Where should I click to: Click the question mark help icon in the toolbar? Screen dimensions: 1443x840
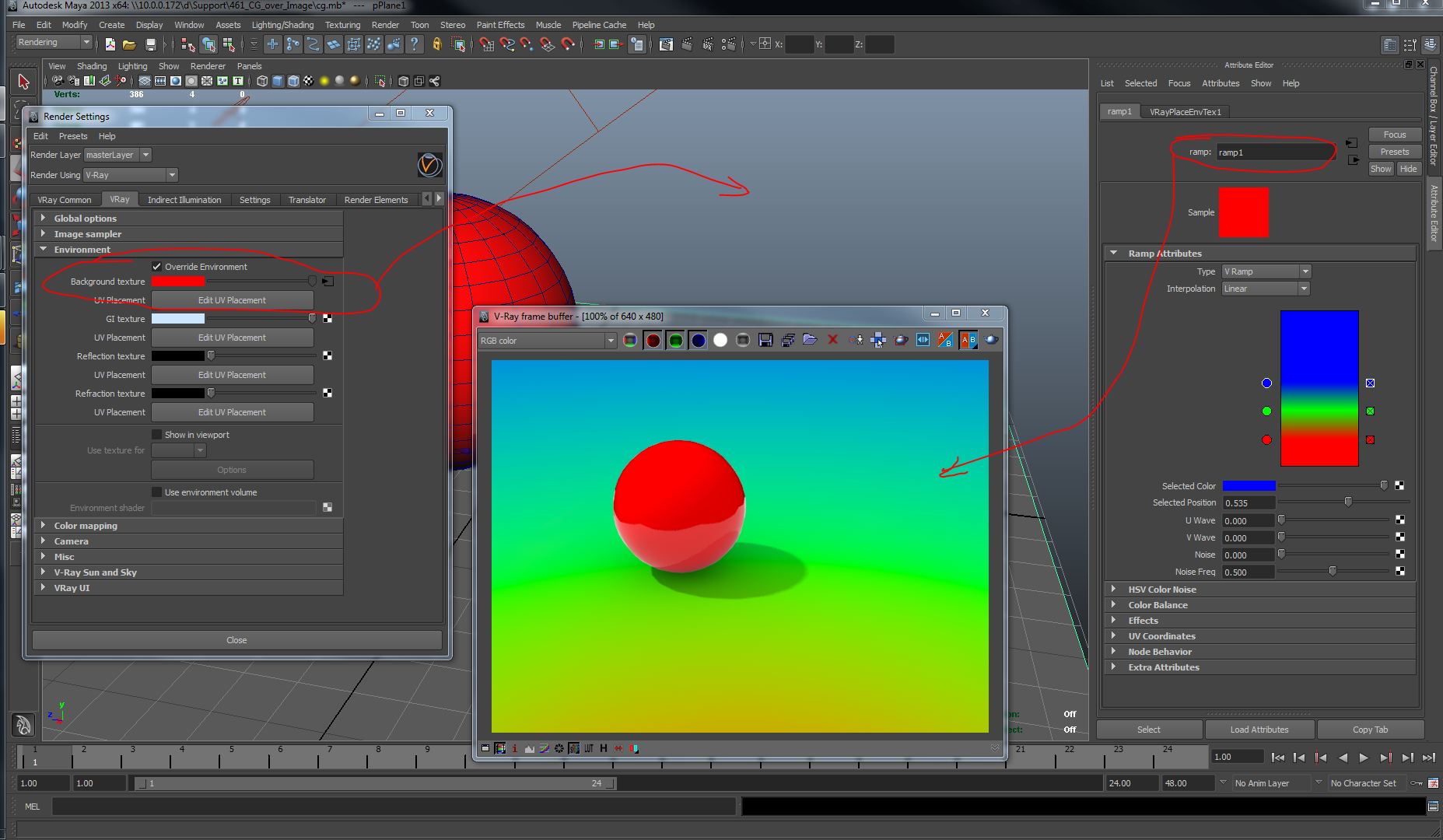click(414, 44)
